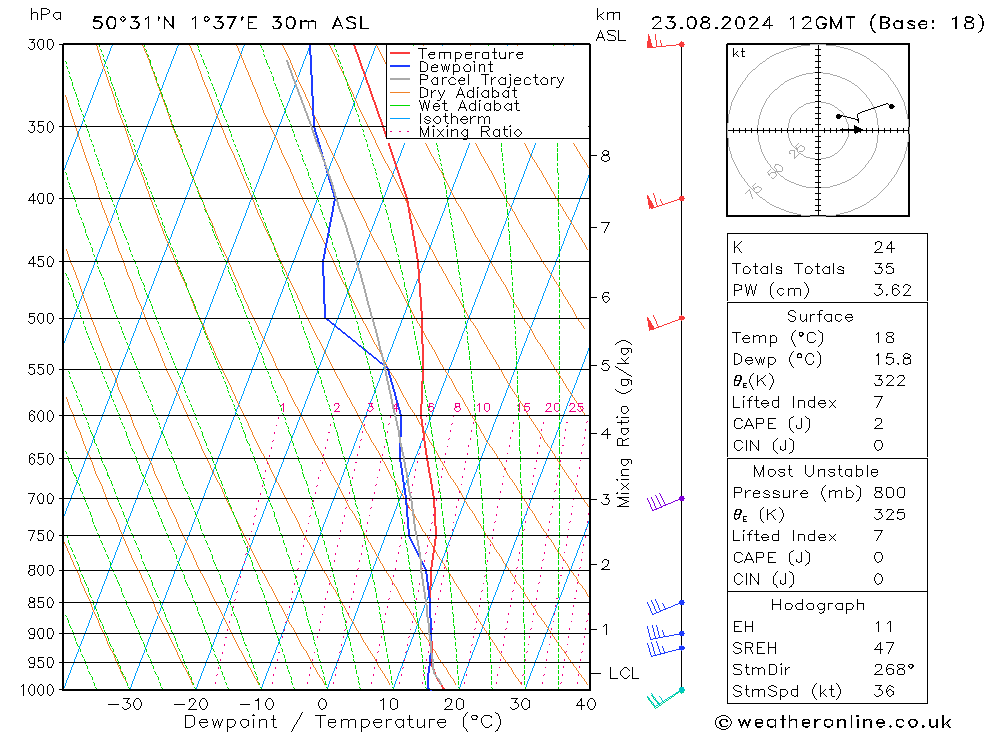Select the 'Dry Adiabat' legend label
This screenshot has height=733, width=1000.
(x=467, y=93)
